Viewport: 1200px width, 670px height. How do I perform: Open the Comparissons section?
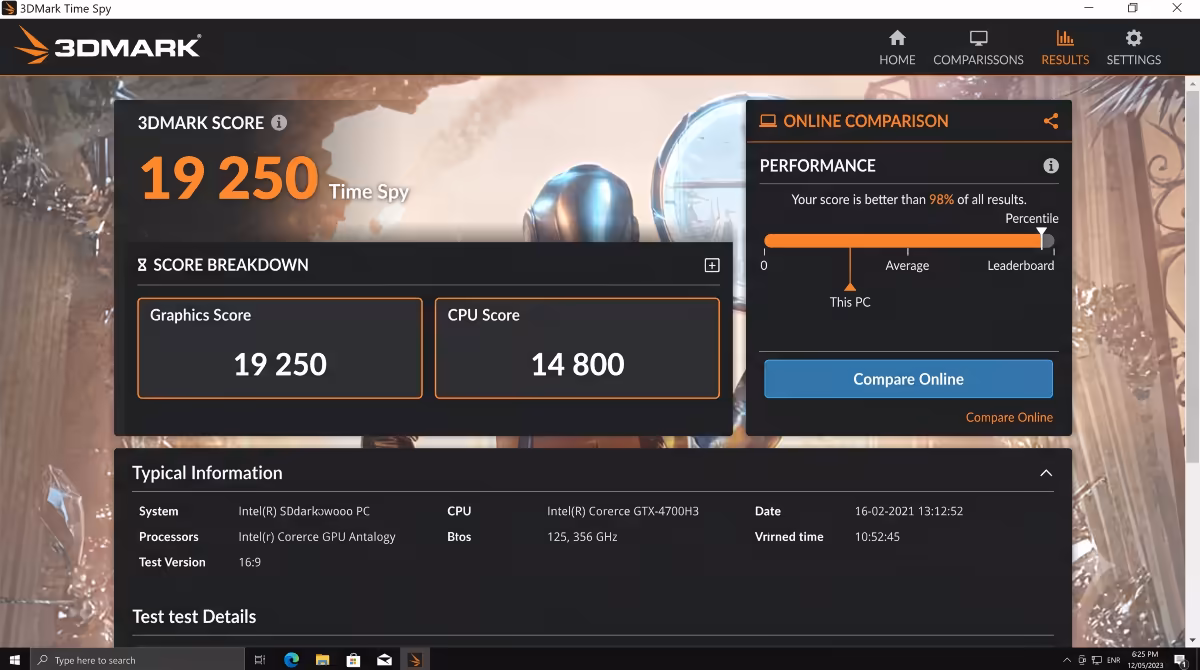click(978, 47)
